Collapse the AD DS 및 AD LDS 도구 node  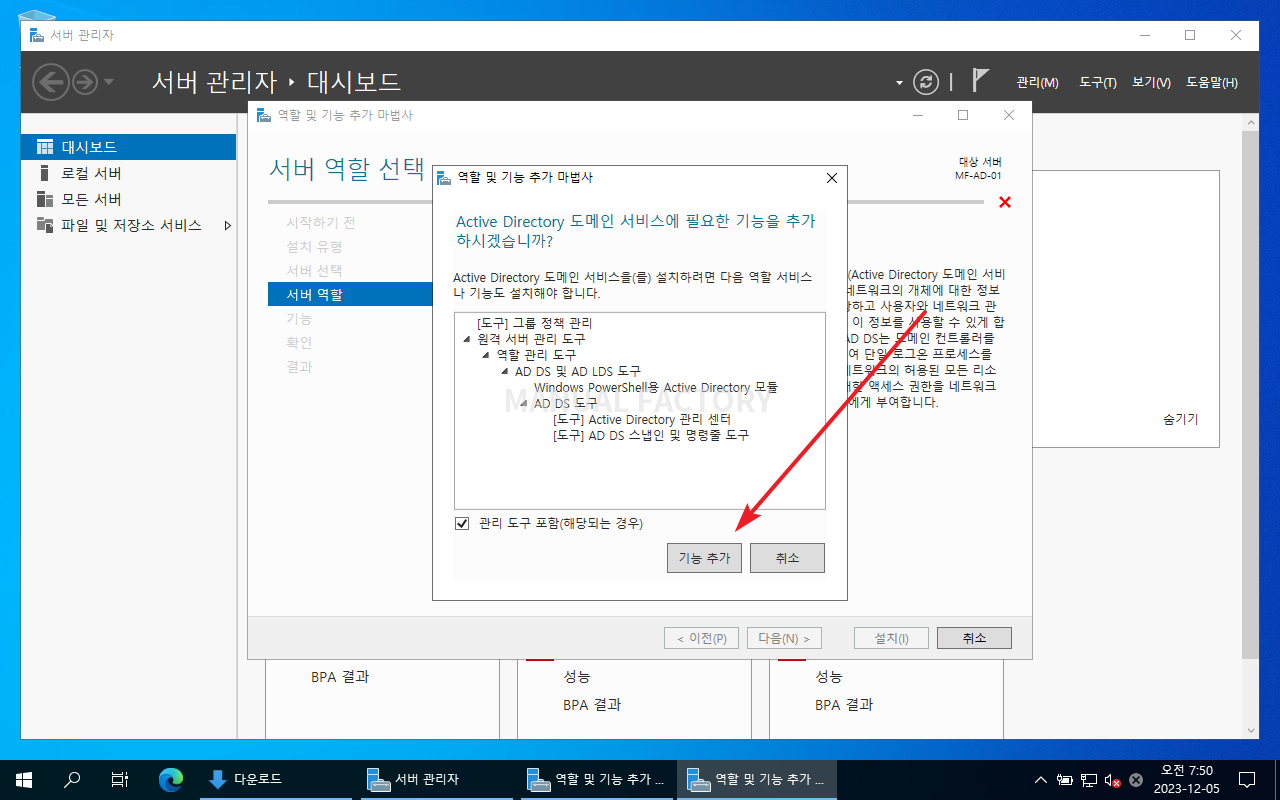click(505, 372)
